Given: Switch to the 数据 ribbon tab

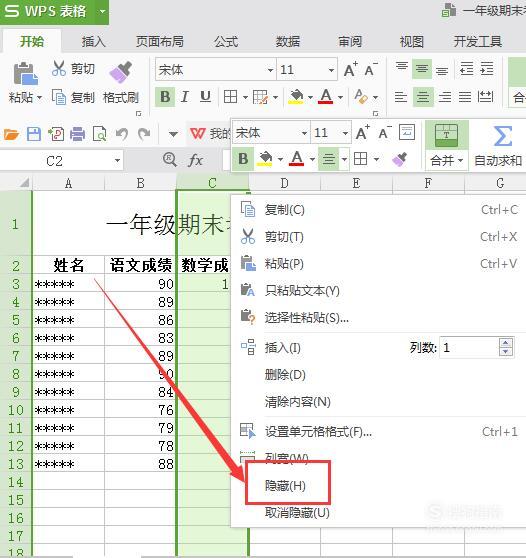Looking at the screenshot, I should coord(288,42).
